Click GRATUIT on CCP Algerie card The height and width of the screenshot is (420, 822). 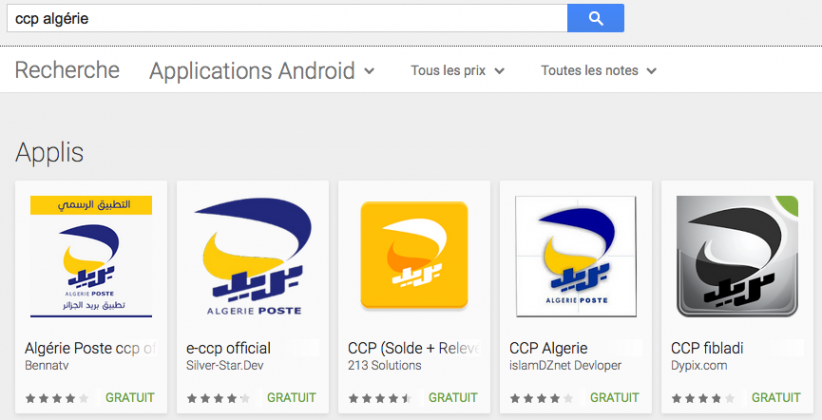click(x=614, y=398)
